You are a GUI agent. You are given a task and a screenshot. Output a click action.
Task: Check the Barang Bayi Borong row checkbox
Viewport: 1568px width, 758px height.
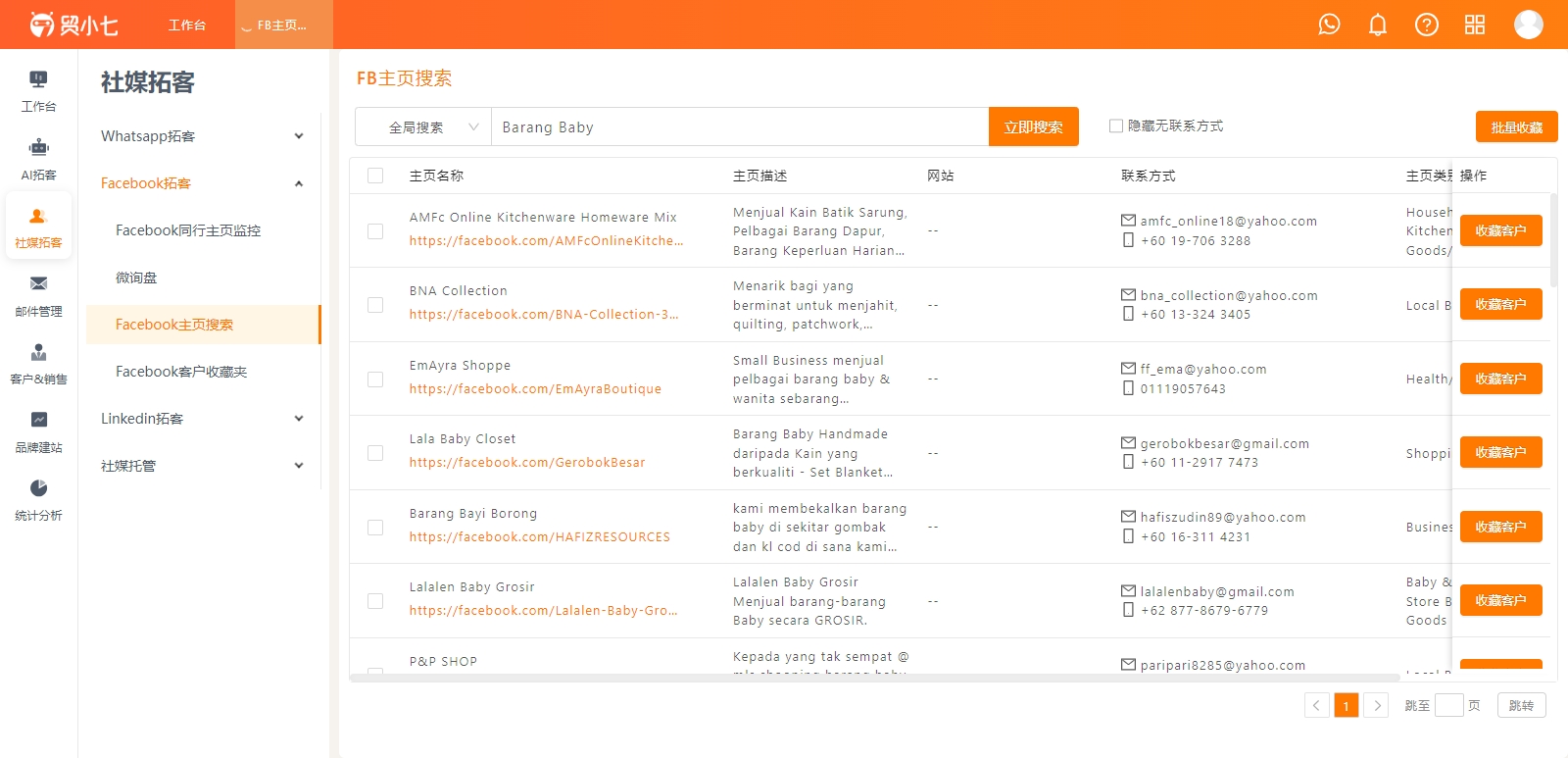pos(375,528)
